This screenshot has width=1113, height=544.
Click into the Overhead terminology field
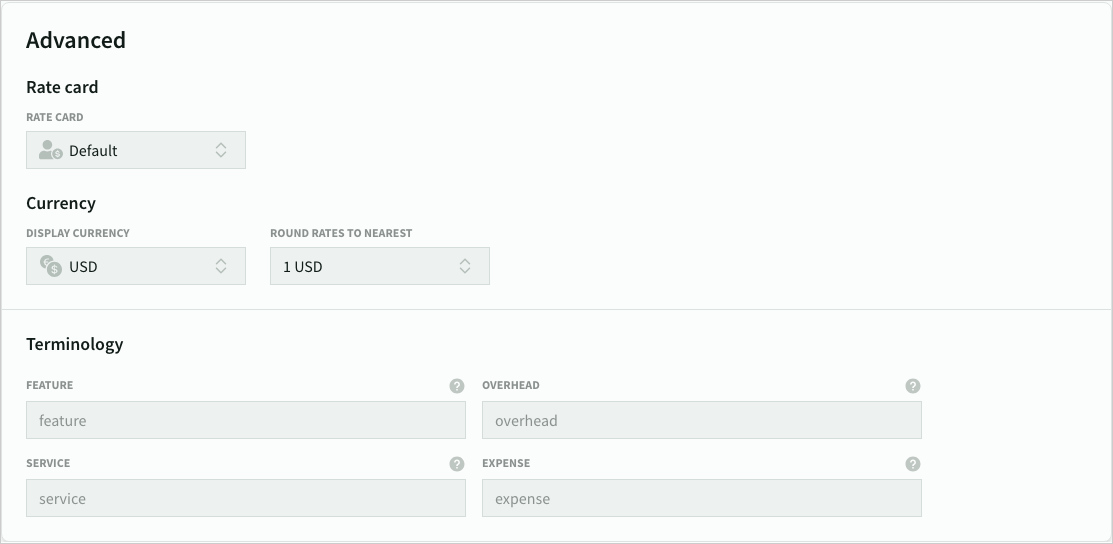pyautogui.click(x=702, y=421)
